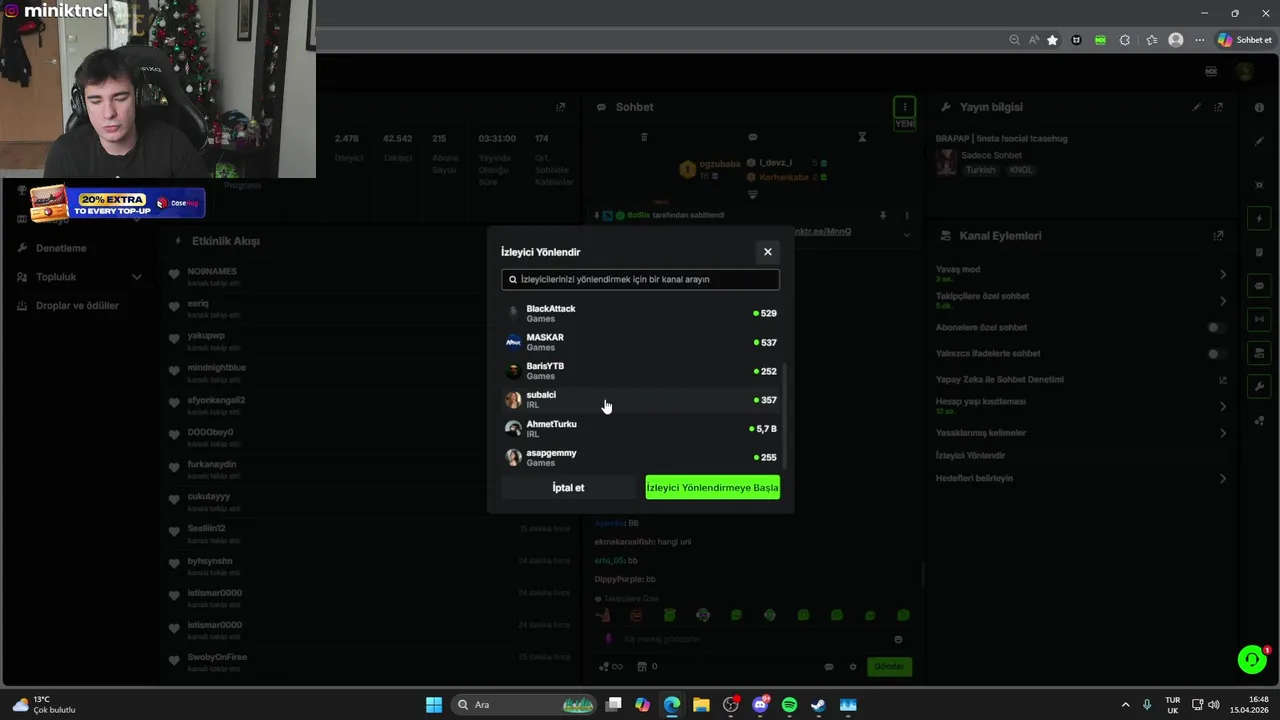Open Denetleme in left sidebar
Image resolution: width=1280 pixels, height=720 pixels.
coord(61,248)
